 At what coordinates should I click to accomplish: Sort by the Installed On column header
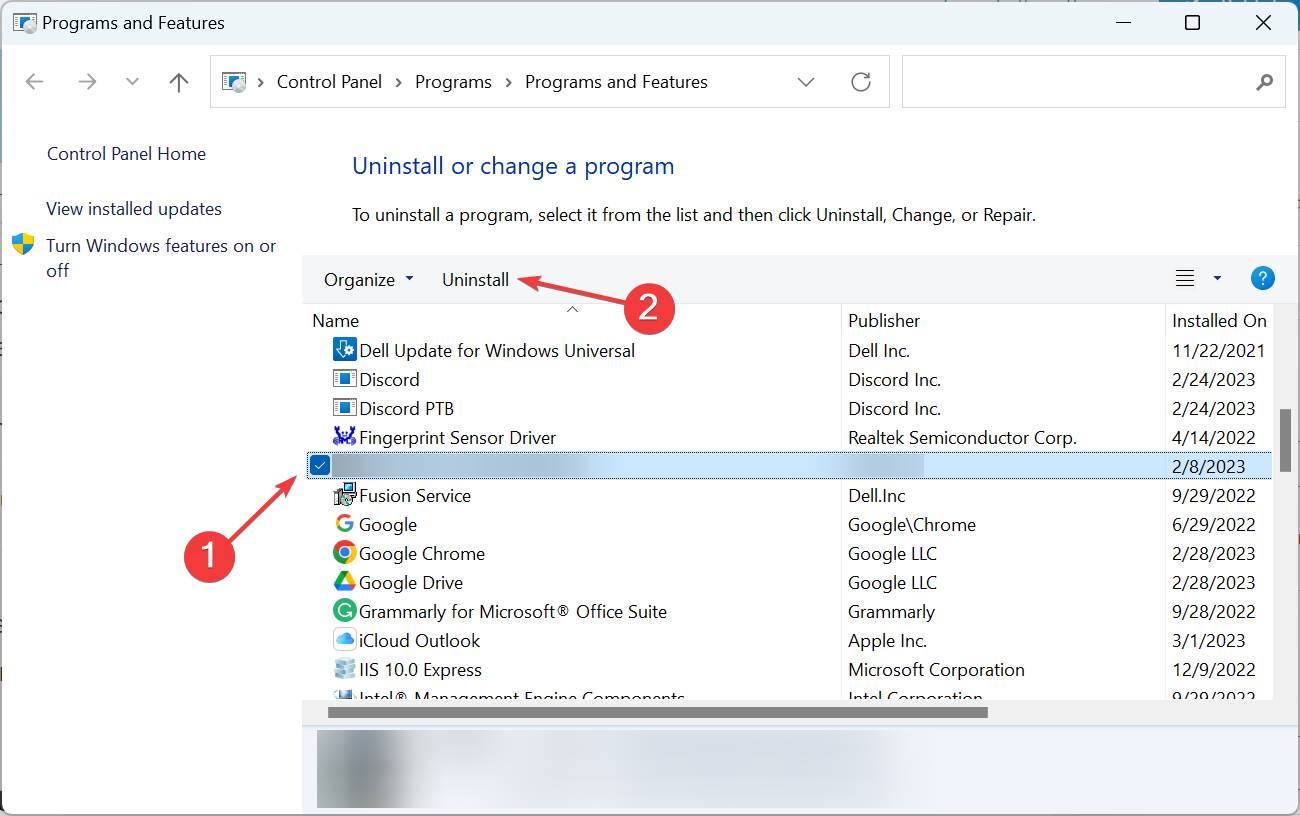click(x=1219, y=320)
